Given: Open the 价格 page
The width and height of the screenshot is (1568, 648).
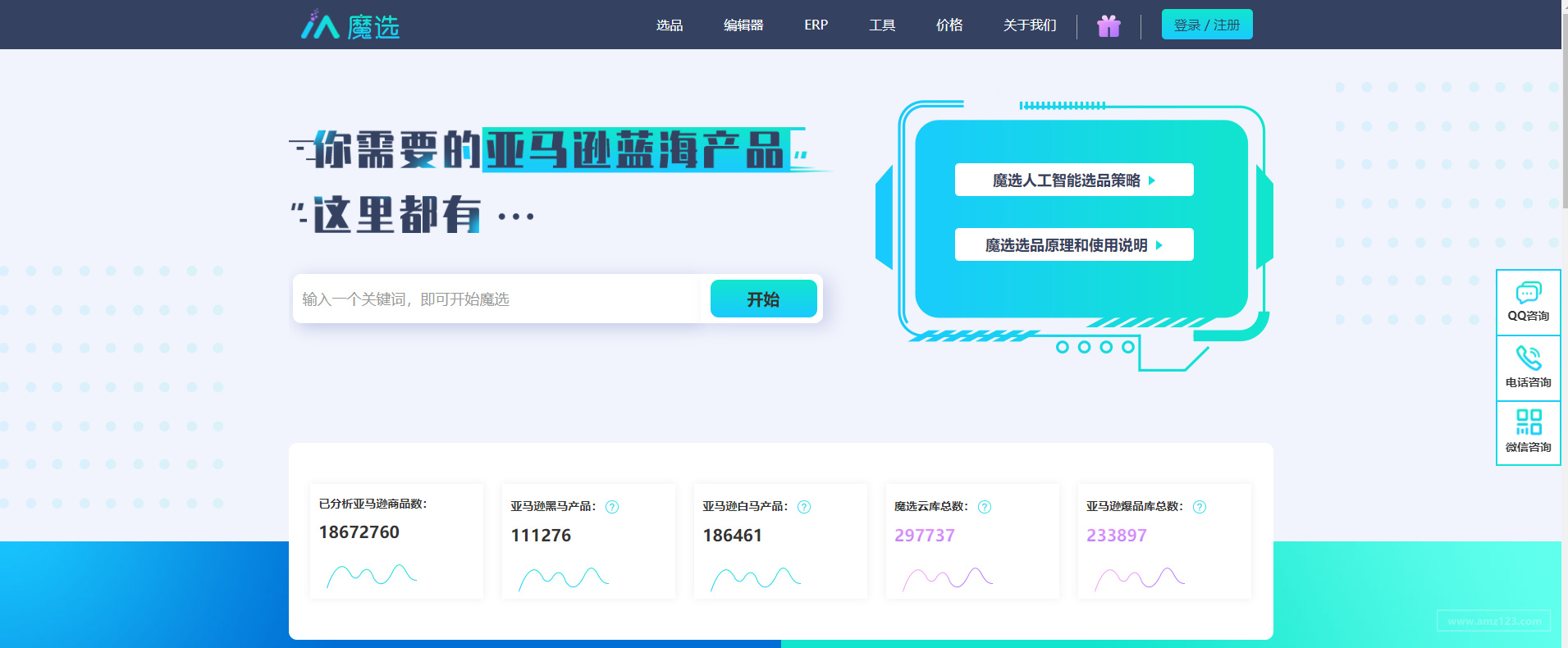Looking at the screenshot, I should point(949,25).
